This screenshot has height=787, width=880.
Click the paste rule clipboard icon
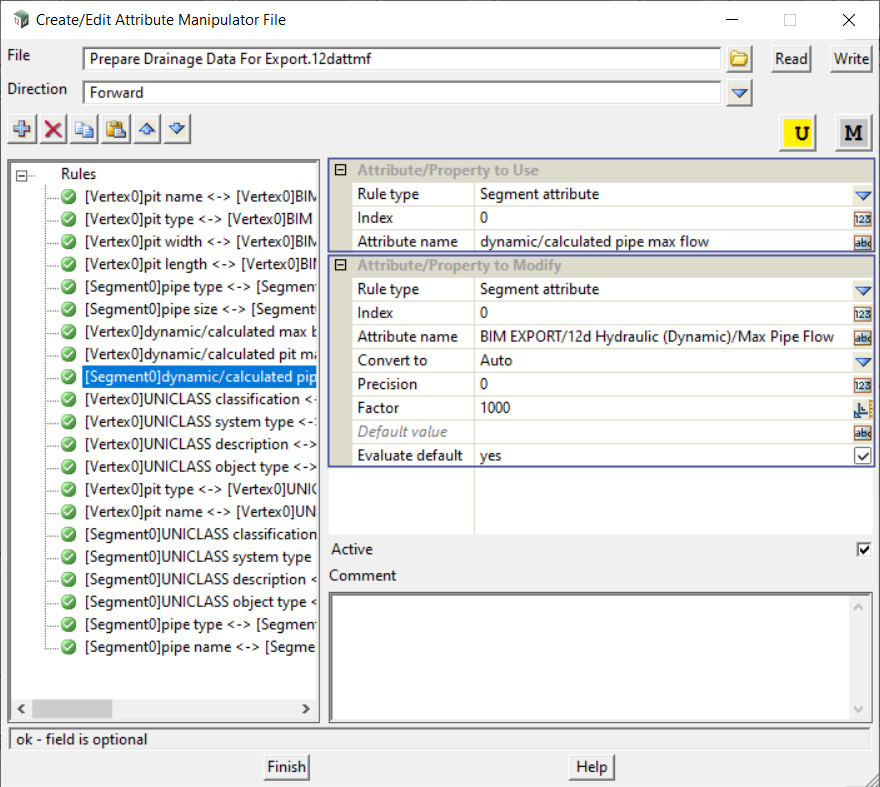[116, 130]
